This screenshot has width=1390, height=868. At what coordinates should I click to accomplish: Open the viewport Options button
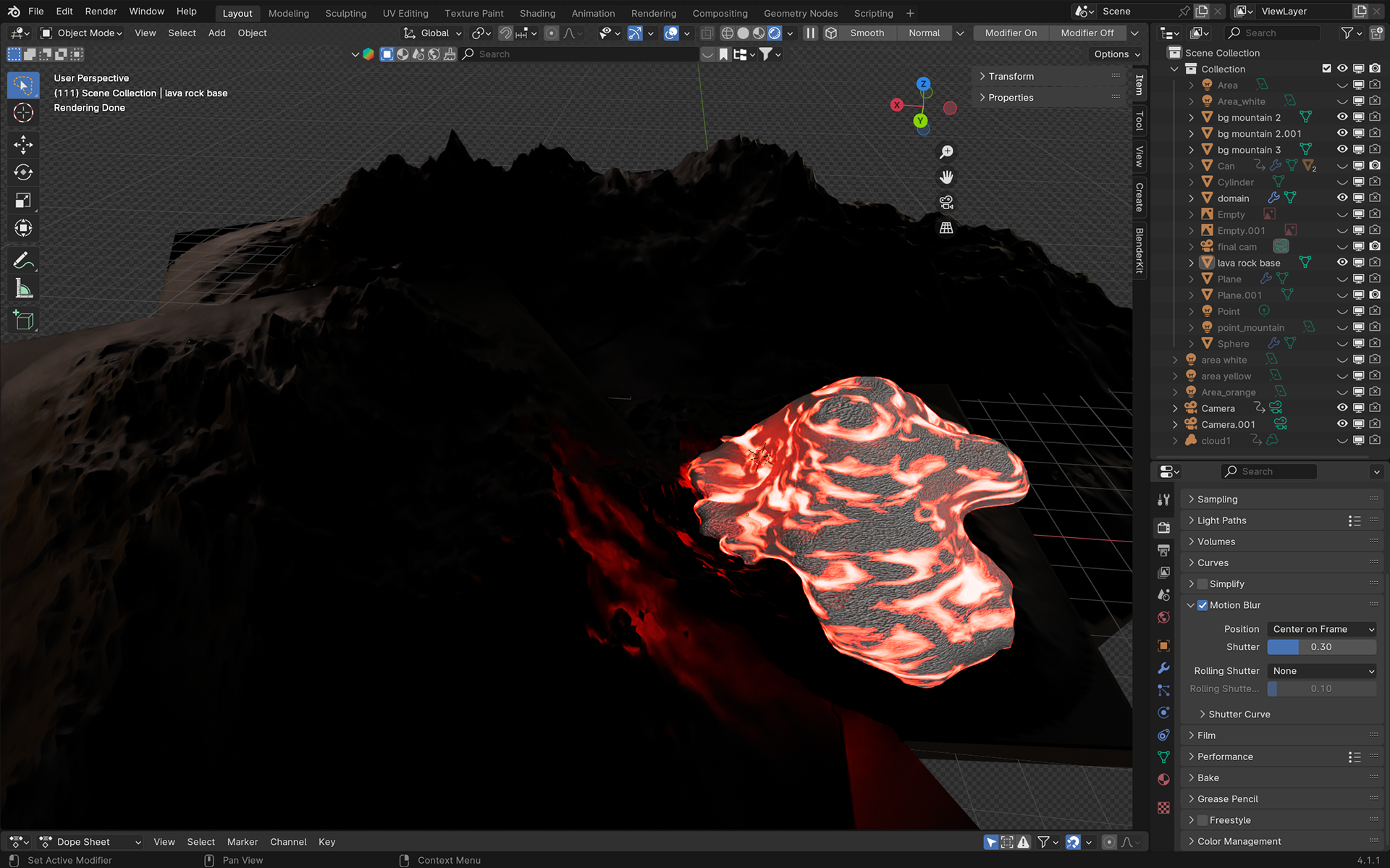(1116, 54)
